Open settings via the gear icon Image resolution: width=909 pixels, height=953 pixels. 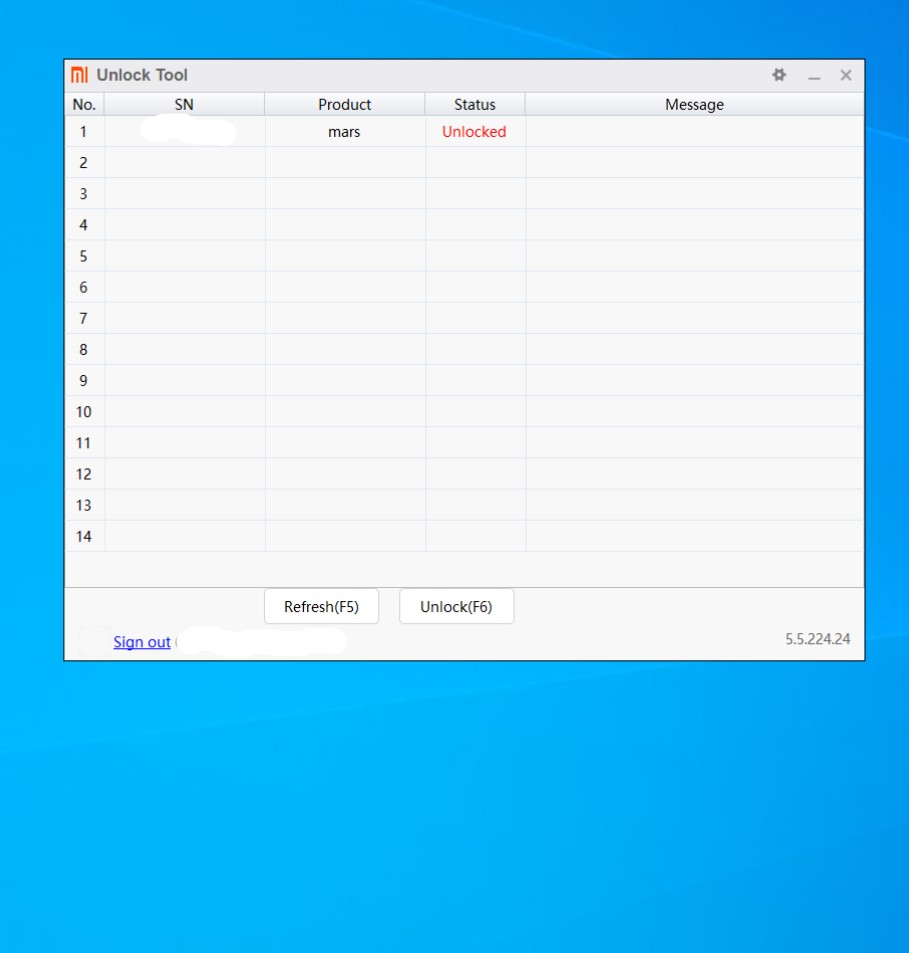click(779, 75)
